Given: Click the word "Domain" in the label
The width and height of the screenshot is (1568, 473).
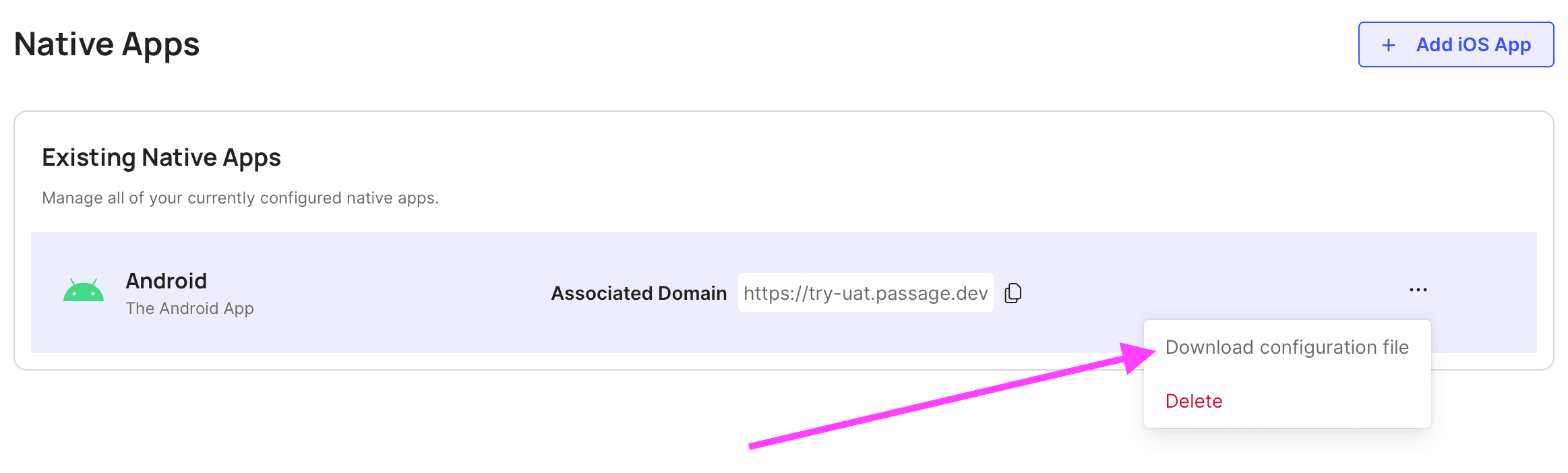Looking at the screenshot, I should (x=692, y=293).
